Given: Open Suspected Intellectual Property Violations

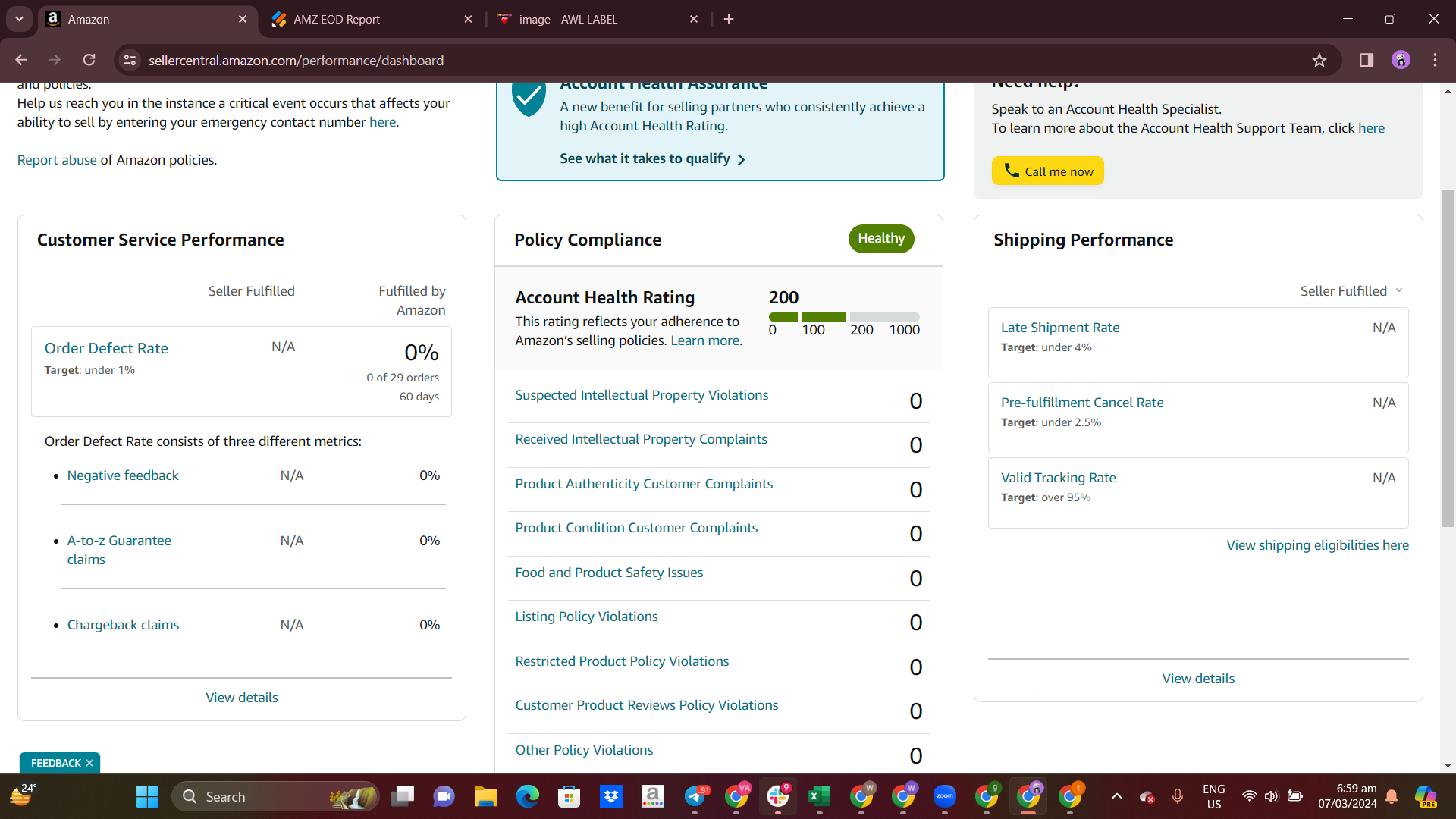Looking at the screenshot, I should pos(642,395).
